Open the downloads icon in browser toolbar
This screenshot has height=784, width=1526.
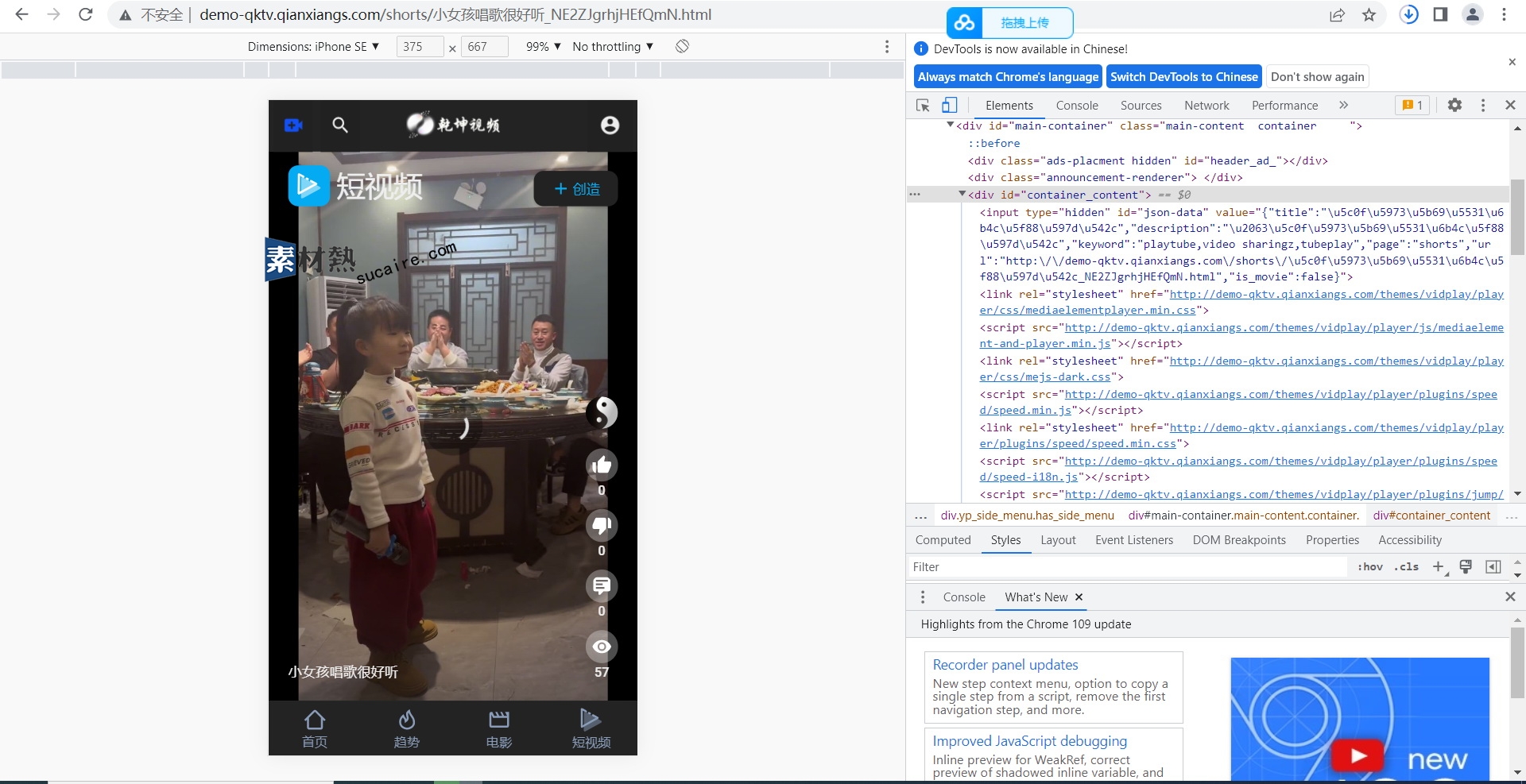(1409, 14)
